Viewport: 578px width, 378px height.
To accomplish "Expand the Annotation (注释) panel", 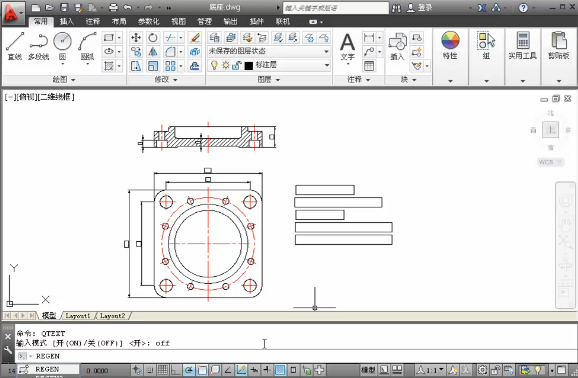I will tap(358, 79).
